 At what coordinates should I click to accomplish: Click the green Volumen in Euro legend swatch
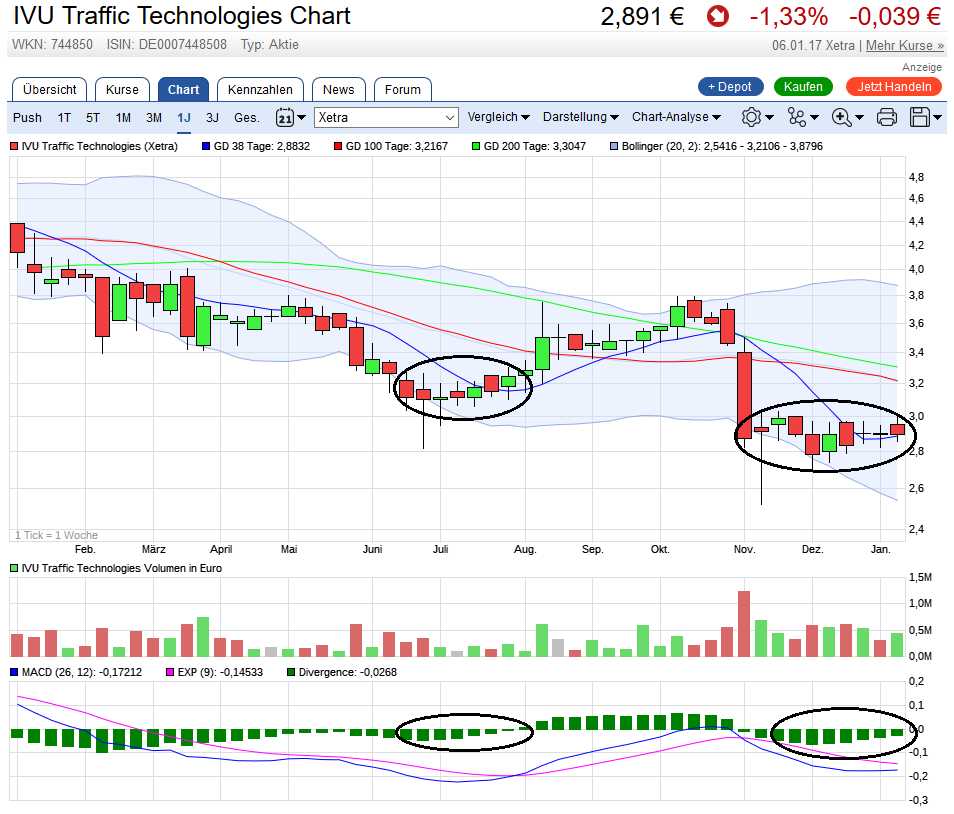(14, 568)
